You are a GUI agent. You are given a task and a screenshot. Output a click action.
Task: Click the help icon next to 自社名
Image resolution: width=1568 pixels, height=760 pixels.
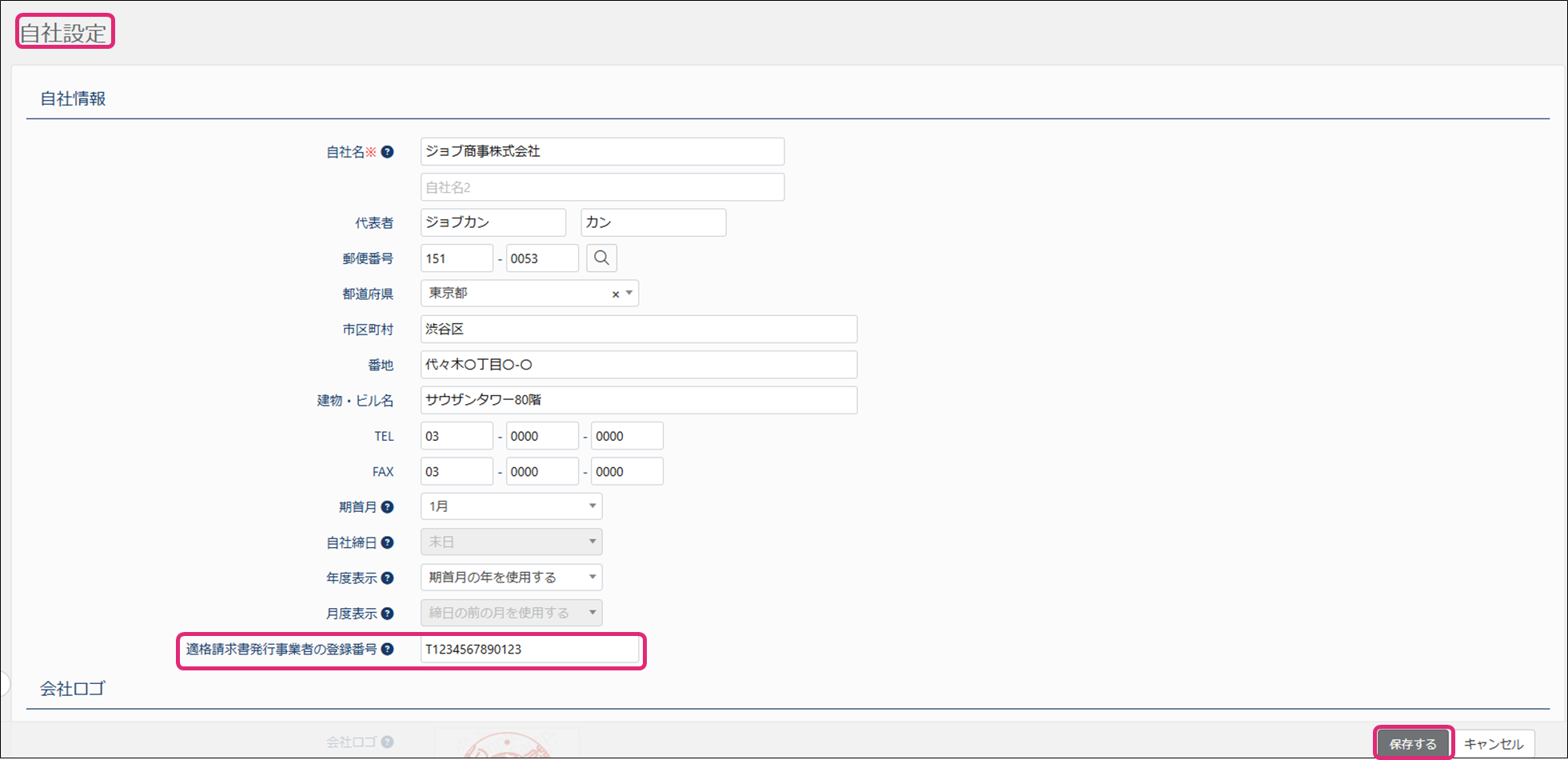(387, 152)
